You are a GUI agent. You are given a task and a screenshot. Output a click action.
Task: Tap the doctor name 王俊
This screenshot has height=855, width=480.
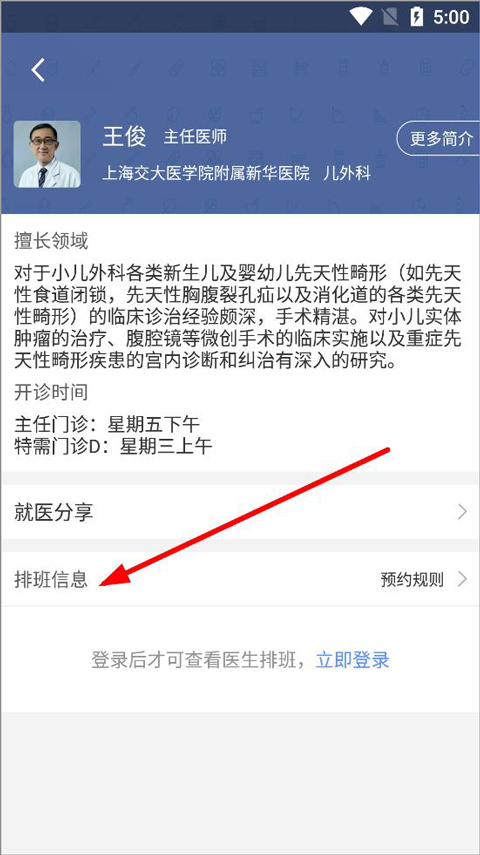coord(124,136)
